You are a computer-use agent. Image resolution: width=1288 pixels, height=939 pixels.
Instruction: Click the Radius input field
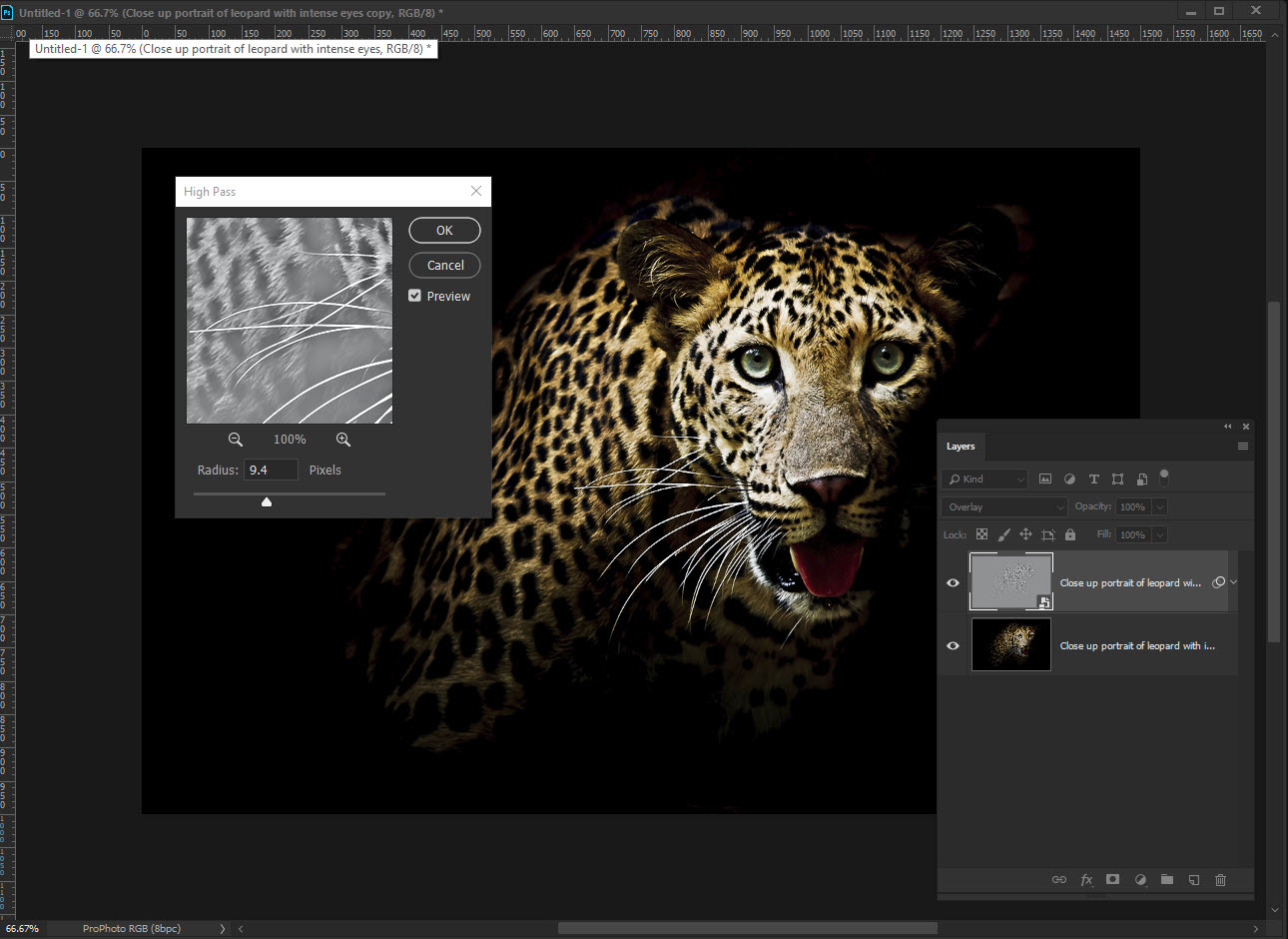(x=272, y=469)
